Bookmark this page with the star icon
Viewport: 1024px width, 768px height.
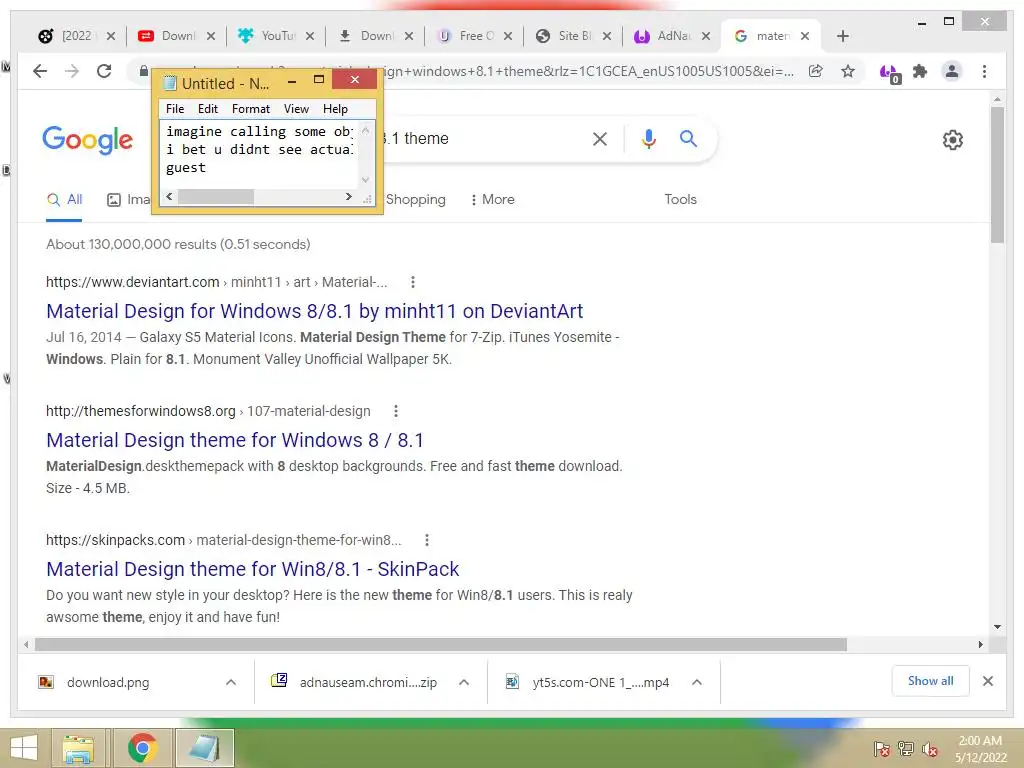(x=848, y=71)
